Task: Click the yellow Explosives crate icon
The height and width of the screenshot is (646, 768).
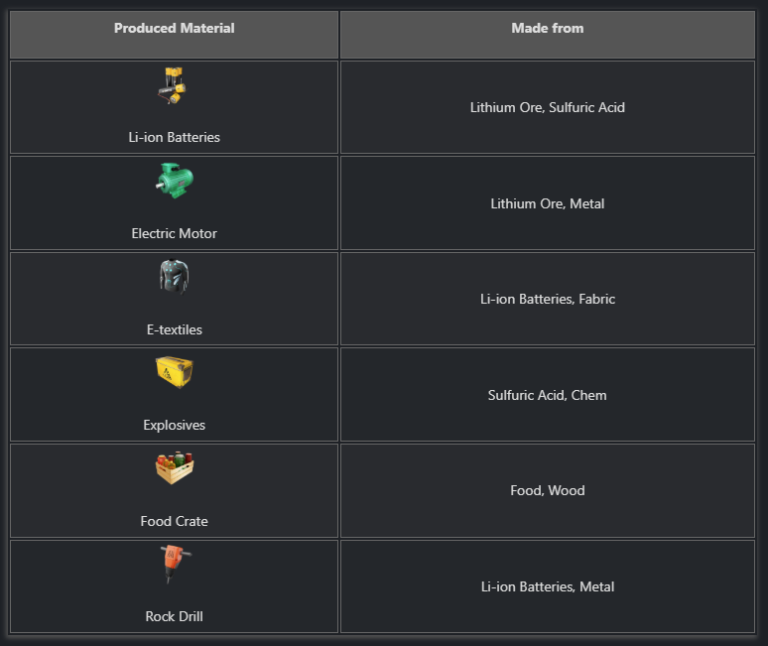Action: [174, 372]
